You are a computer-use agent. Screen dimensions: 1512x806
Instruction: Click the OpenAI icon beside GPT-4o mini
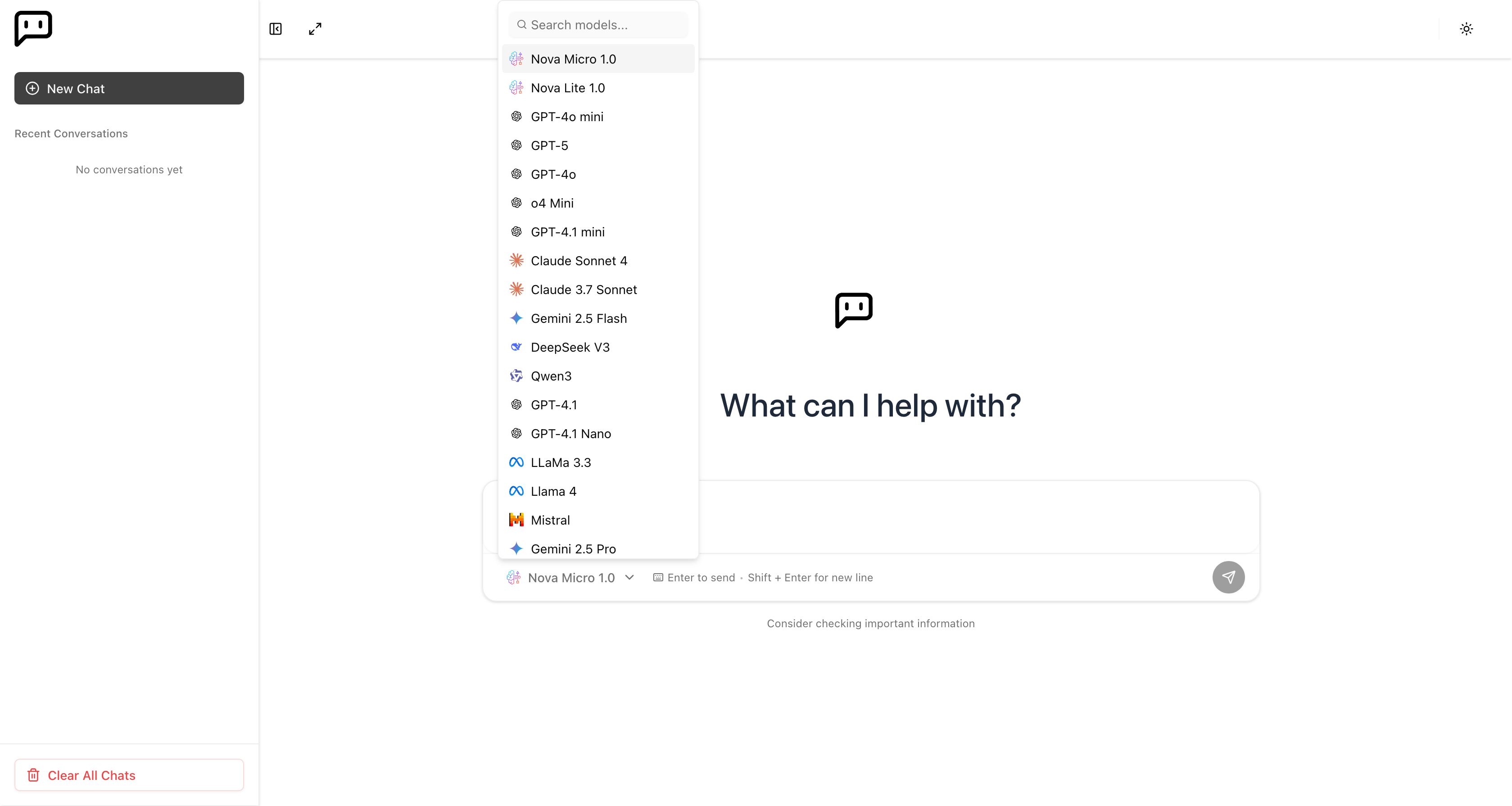point(516,116)
